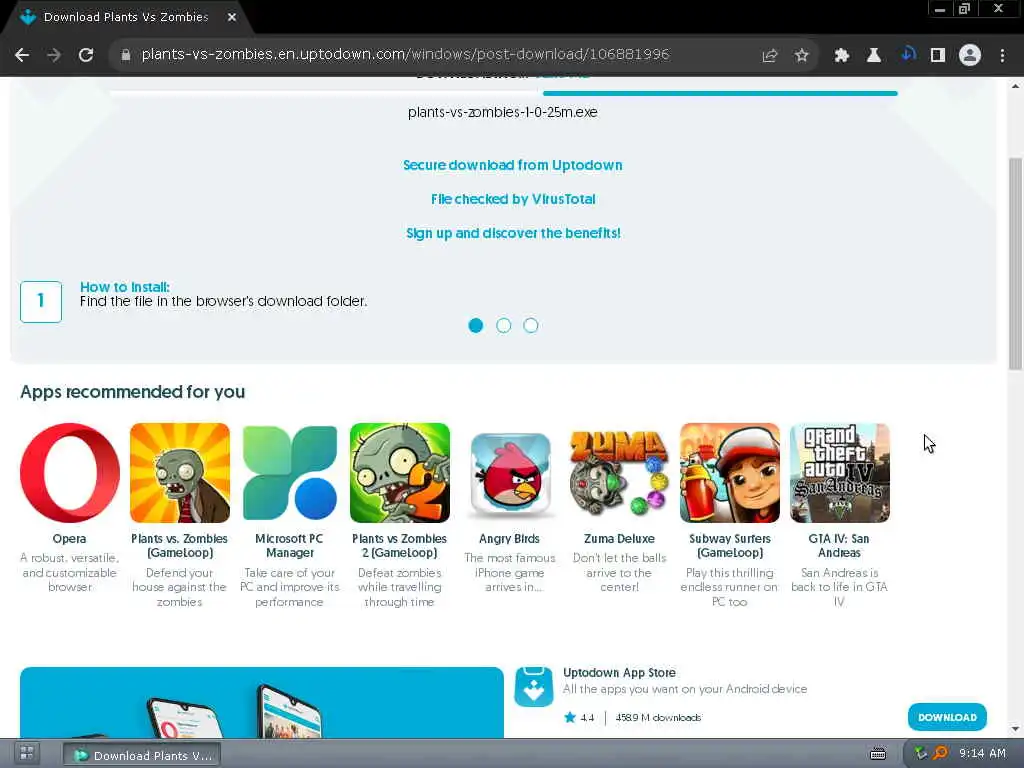This screenshot has width=1024, height=768.
Task: Click the DOWNLOAD button for App Store
Action: pos(947,717)
